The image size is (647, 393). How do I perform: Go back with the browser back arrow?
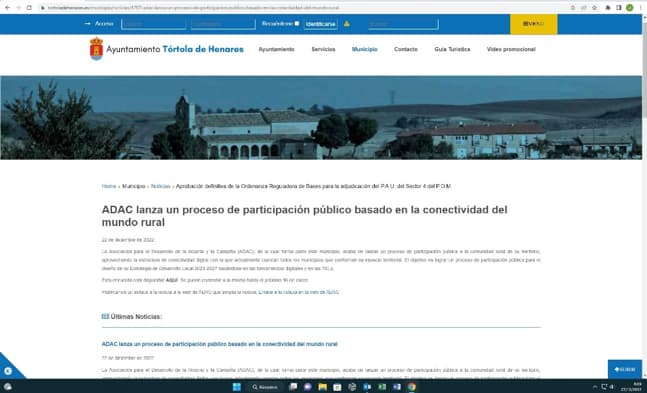7,7
